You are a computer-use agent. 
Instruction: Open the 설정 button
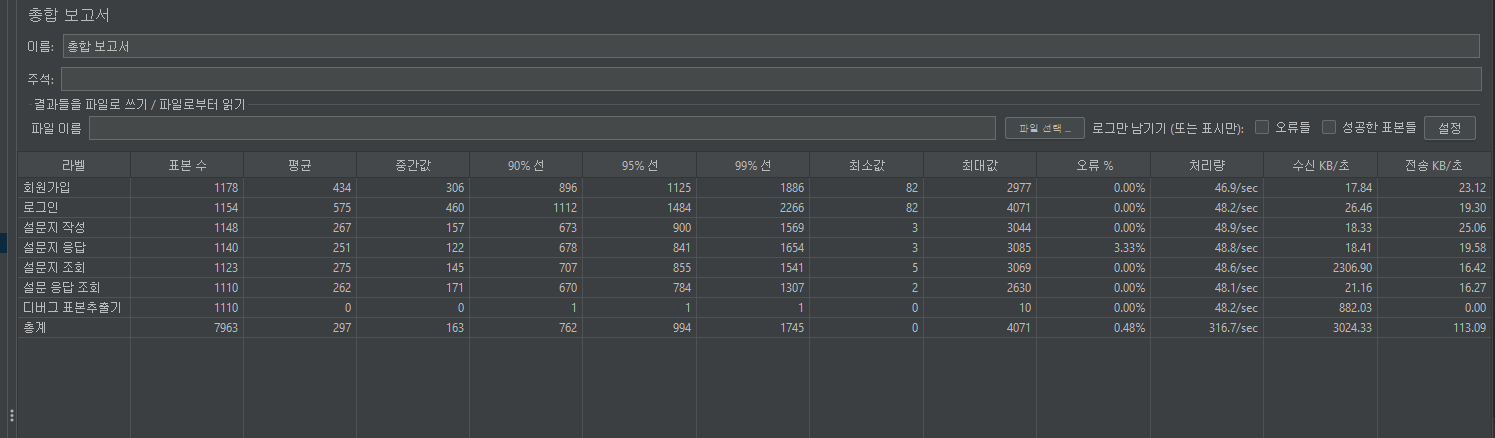point(1449,128)
